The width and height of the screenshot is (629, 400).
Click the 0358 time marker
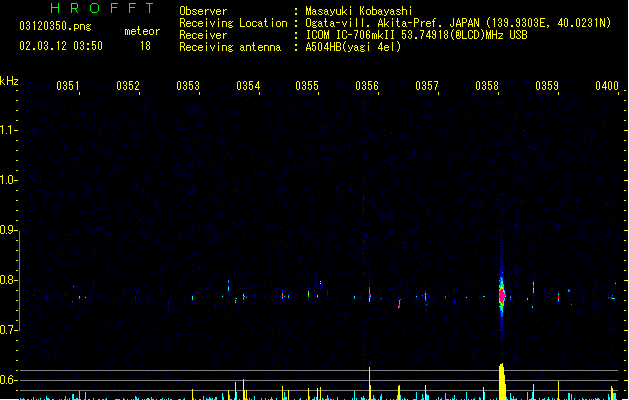487,86
